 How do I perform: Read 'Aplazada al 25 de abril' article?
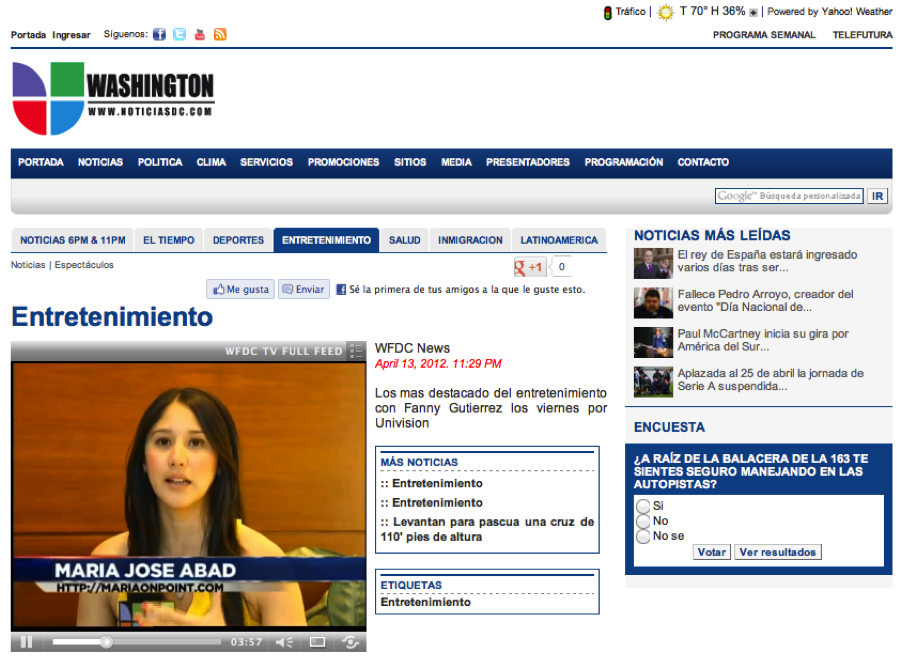point(771,380)
